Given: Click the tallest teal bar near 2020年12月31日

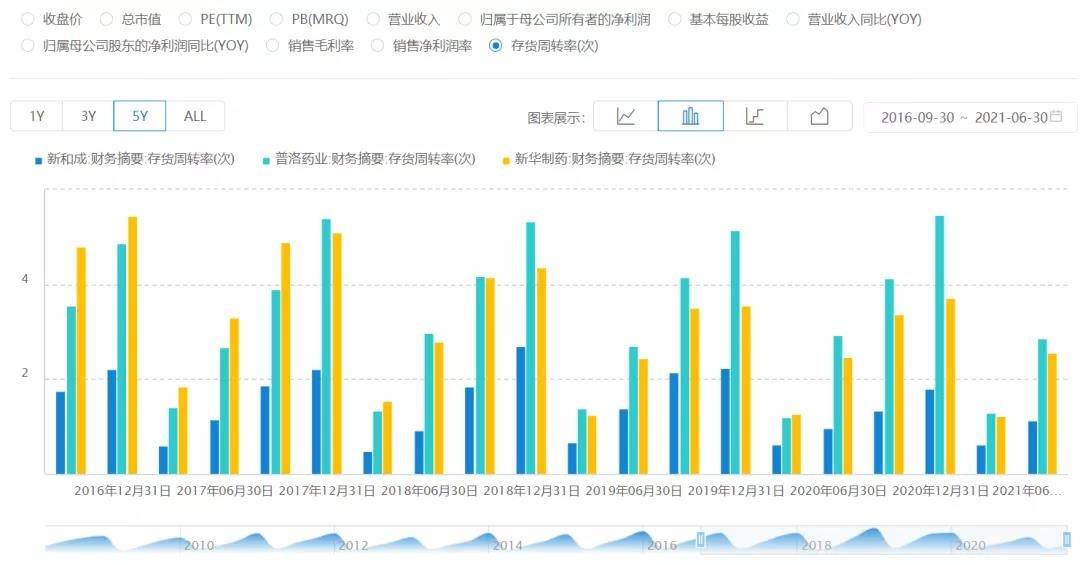Looking at the screenshot, I should coord(939,345).
